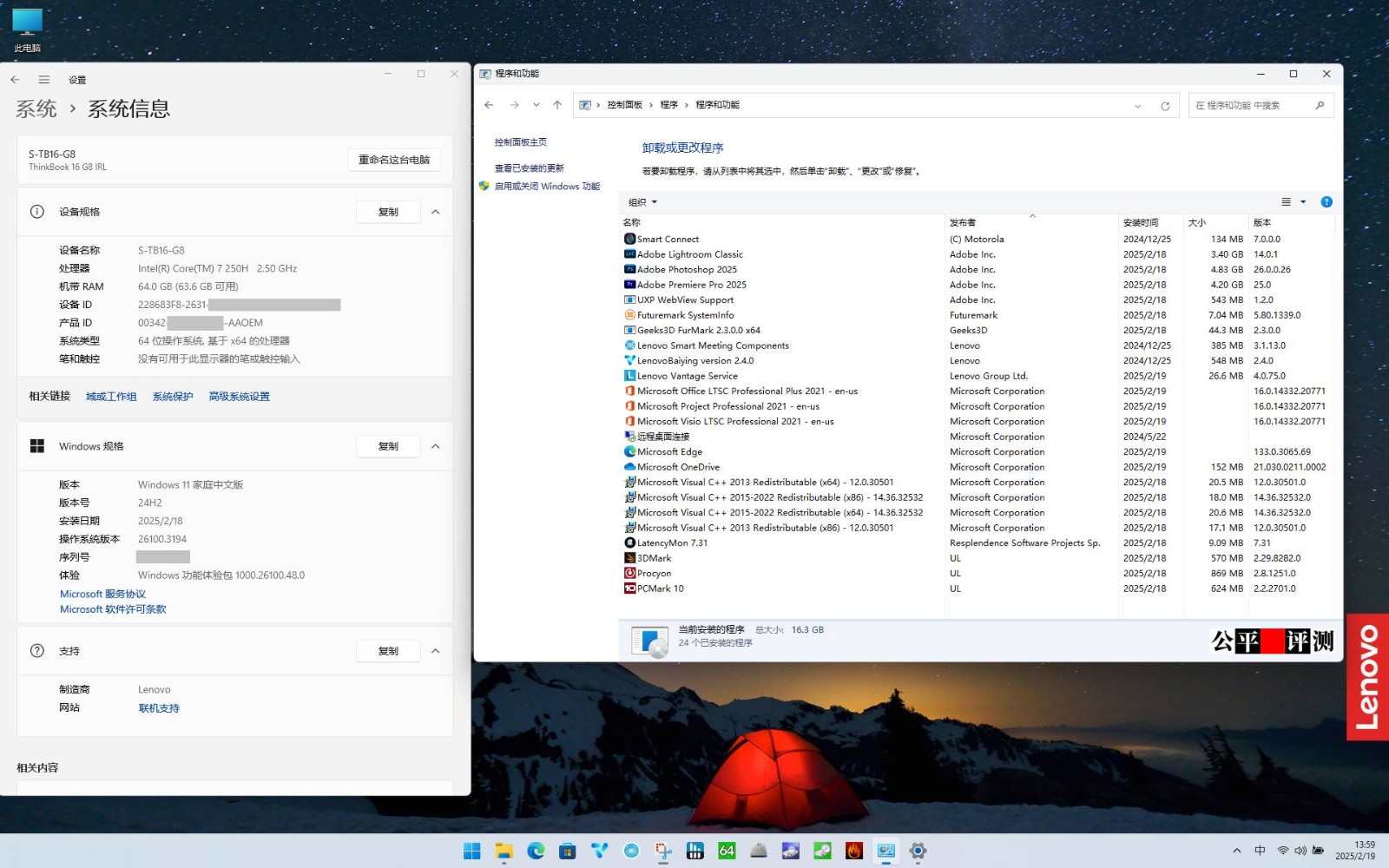Click the 控制面板 breadcrumb
Viewport: 1389px width, 868px height.
[x=624, y=105]
